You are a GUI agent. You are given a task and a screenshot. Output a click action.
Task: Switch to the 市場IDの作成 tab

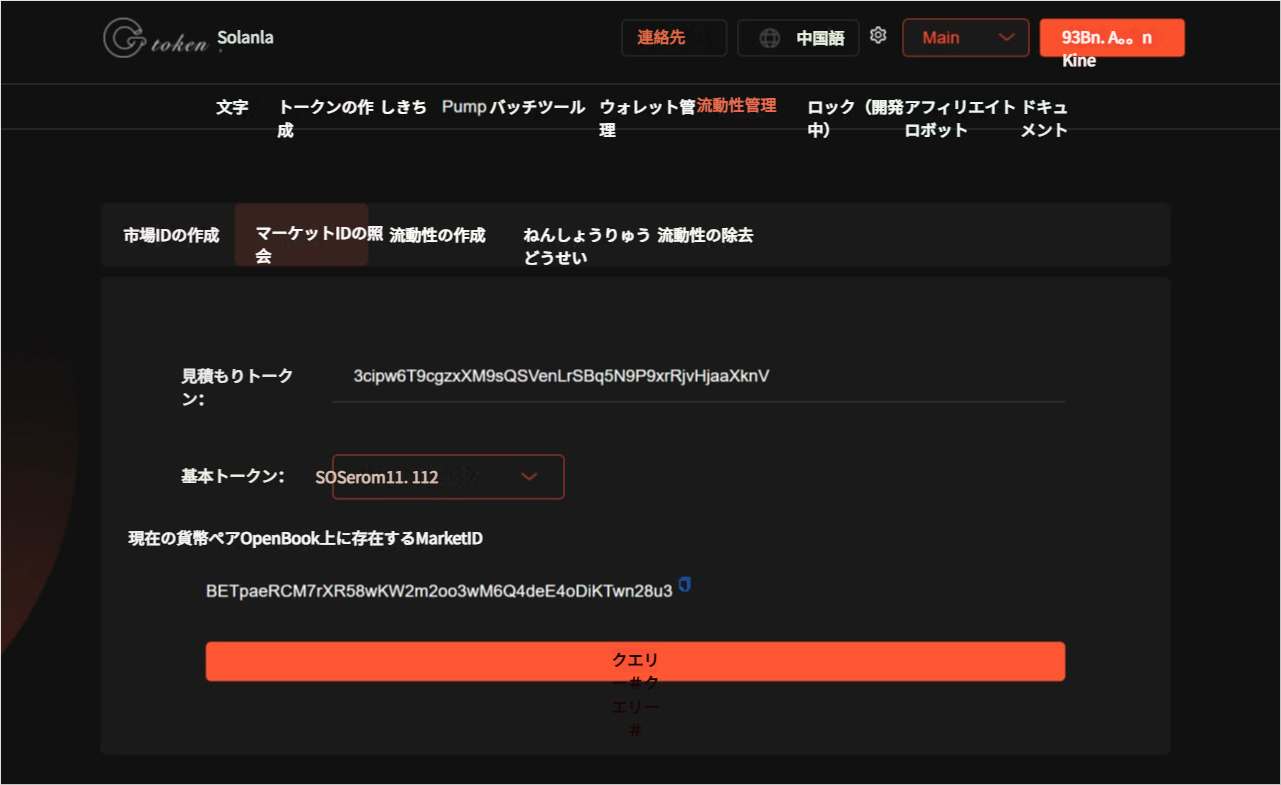click(x=171, y=236)
